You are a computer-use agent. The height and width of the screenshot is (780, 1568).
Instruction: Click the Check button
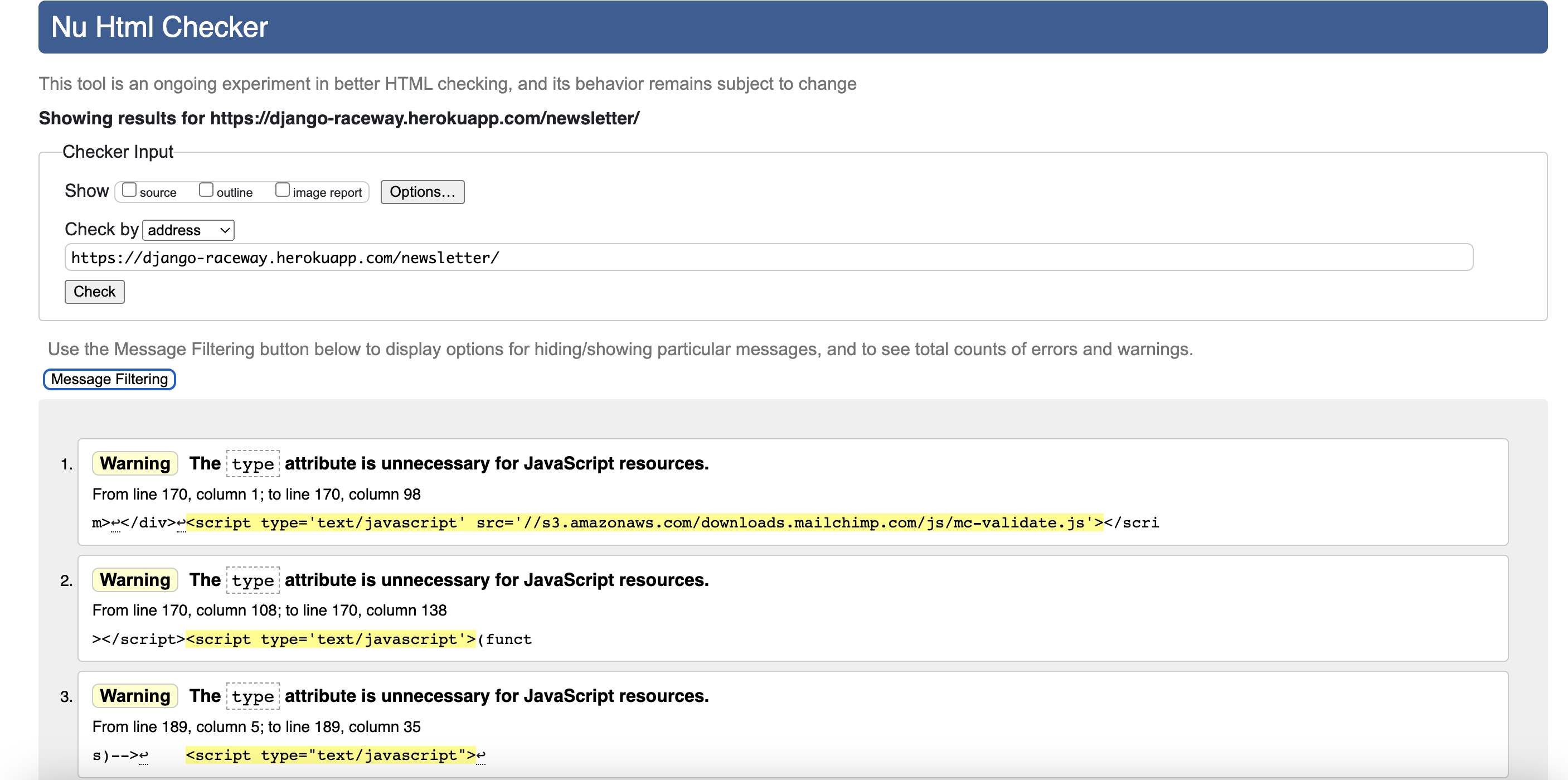click(x=94, y=292)
